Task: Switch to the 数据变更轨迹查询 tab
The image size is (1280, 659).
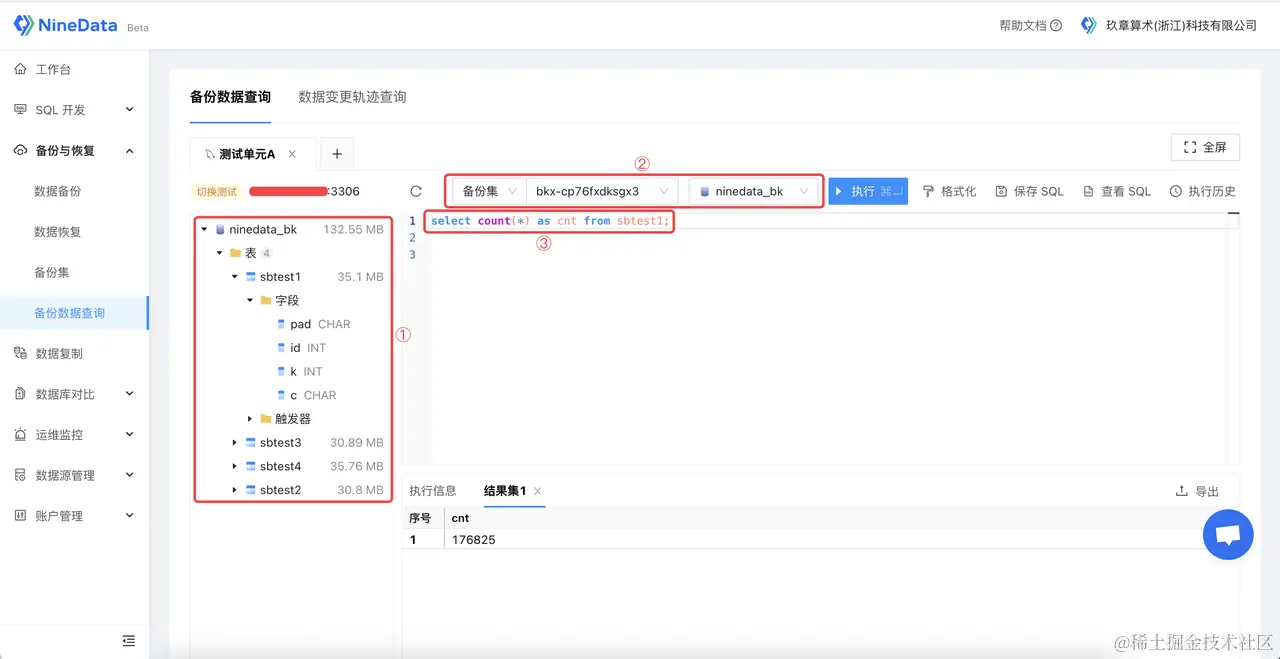Action: pos(351,97)
